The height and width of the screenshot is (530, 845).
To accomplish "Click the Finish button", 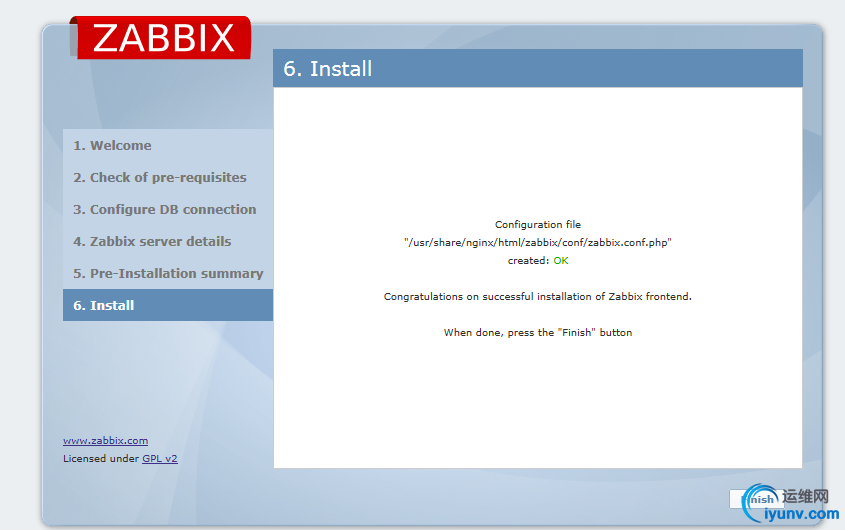I will tap(757, 499).
